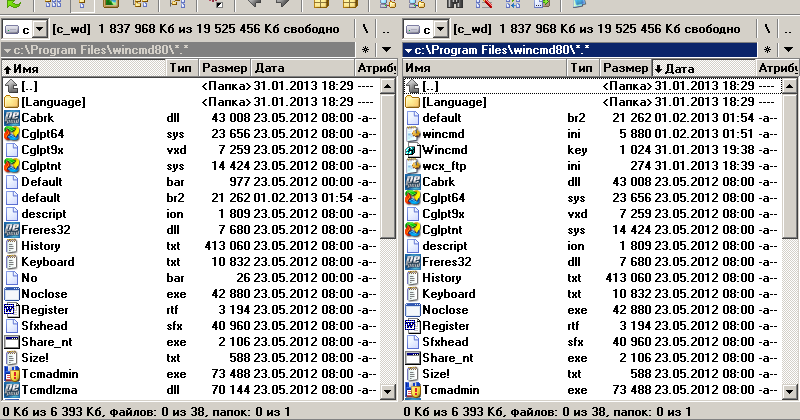
Task: Click the Cglpt9x vxd icon in left panel
Action: tap(12, 150)
